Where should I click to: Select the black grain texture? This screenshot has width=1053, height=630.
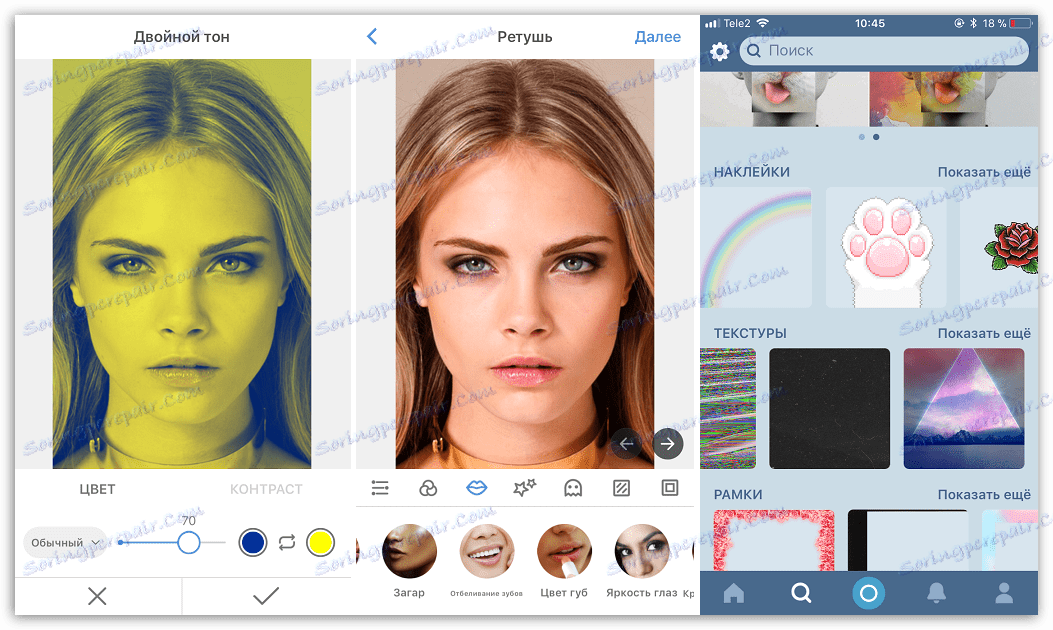click(829, 408)
